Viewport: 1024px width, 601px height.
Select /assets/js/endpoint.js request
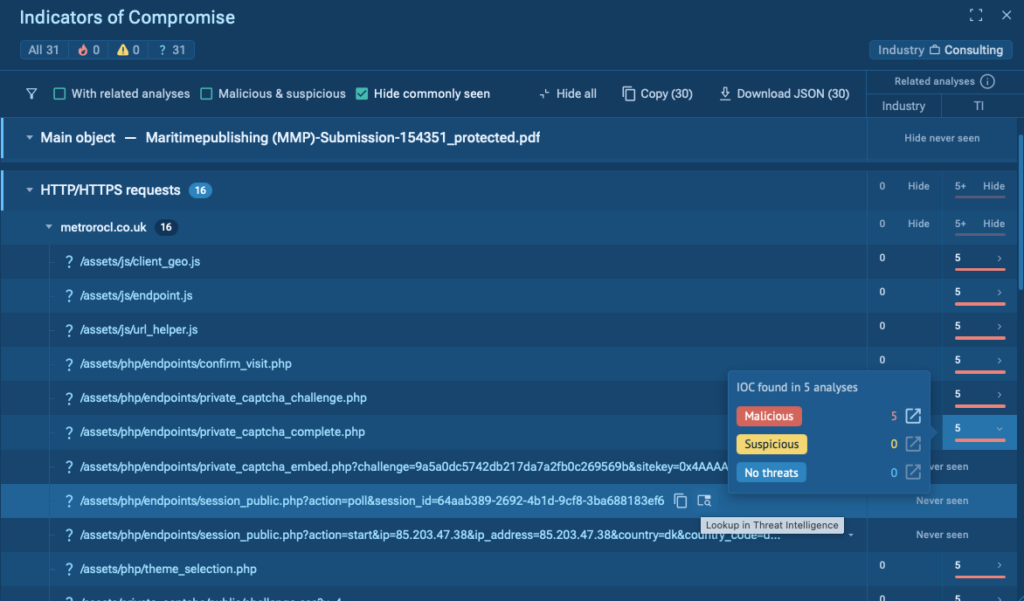tap(136, 295)
